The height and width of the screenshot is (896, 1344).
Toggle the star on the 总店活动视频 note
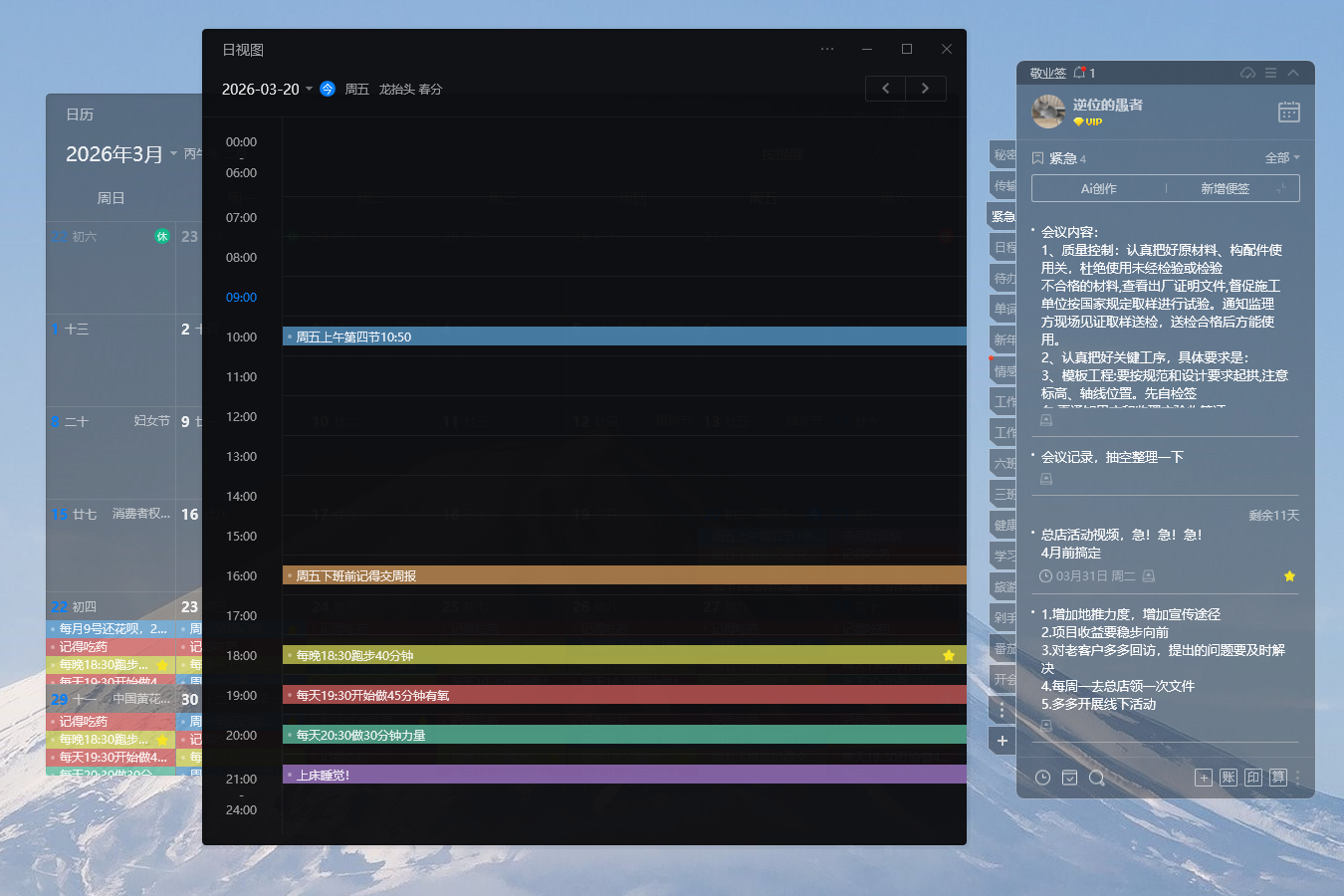pyautogui.click(x=1289, y=575)
